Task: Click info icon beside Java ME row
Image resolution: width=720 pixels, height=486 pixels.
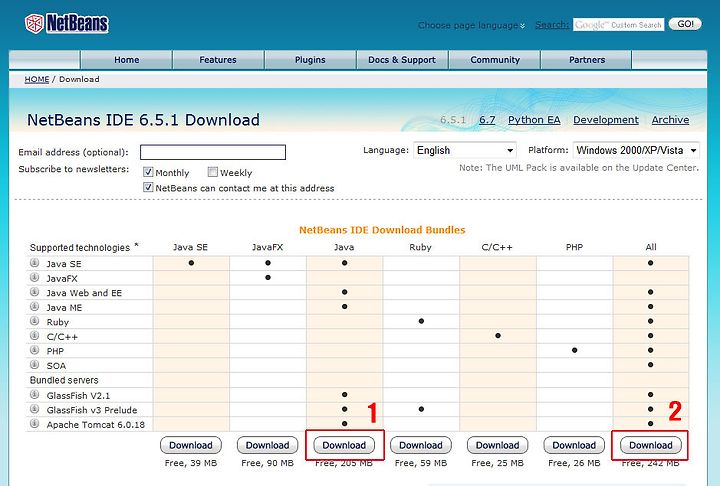Action: point(34,306)
